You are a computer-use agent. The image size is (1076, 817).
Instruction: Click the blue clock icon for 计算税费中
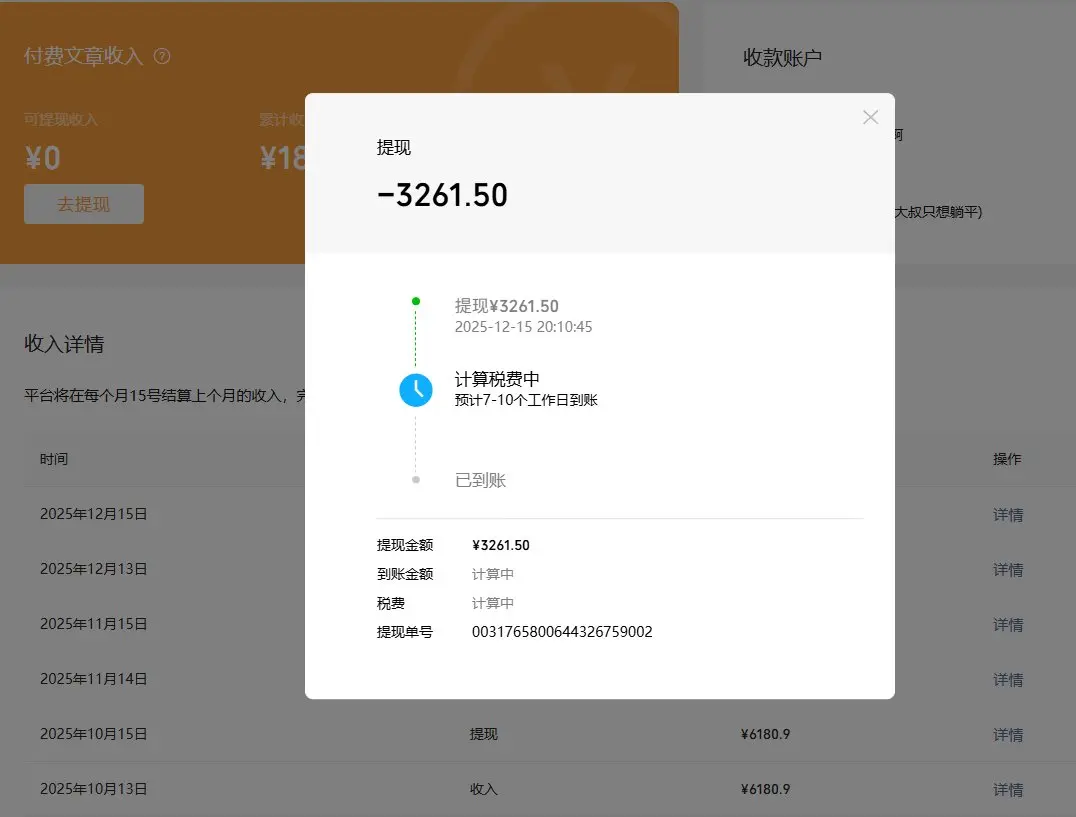coord(416,390)
